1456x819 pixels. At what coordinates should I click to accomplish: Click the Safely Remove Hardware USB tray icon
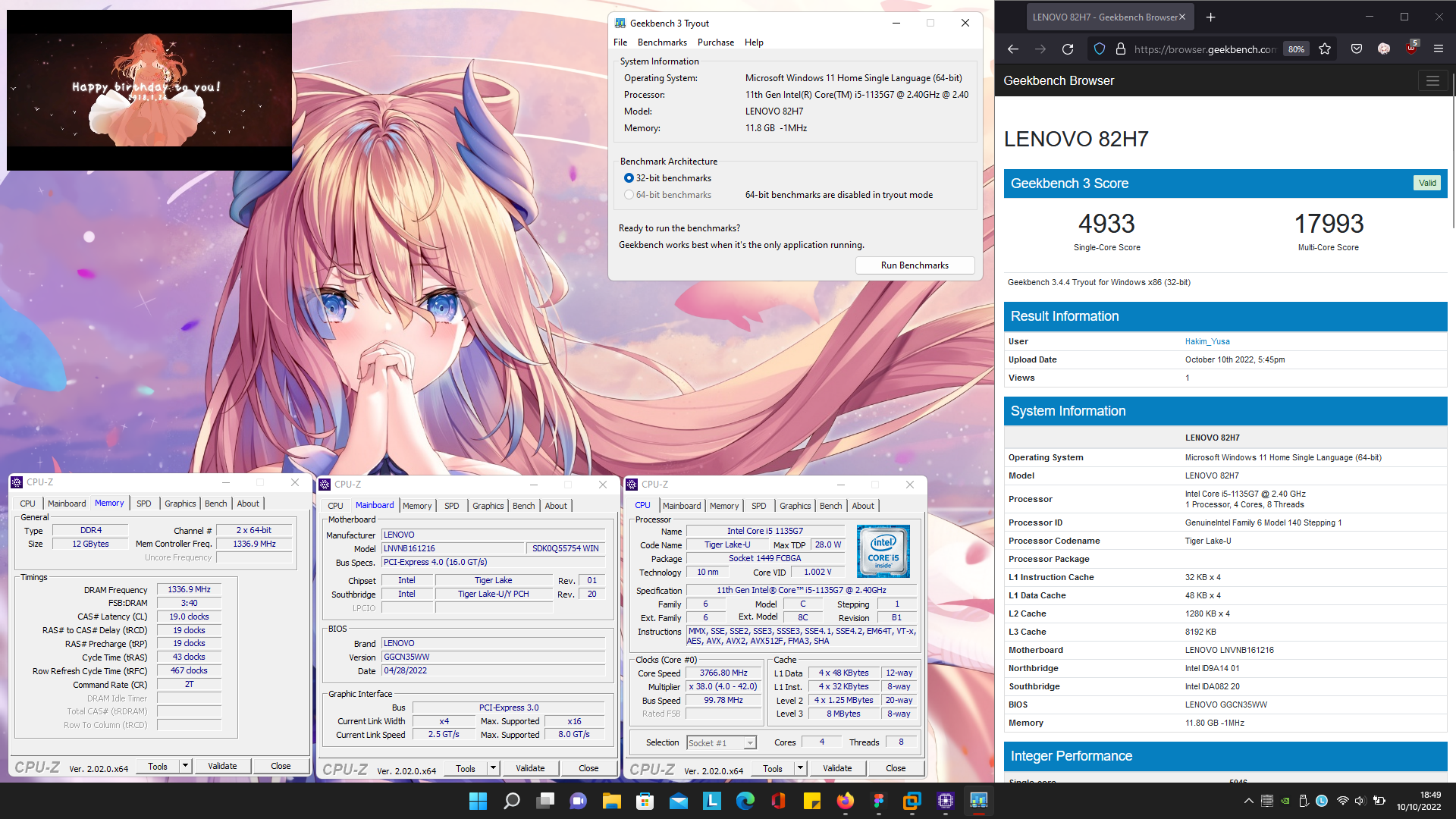click(x=1304, y=801)
